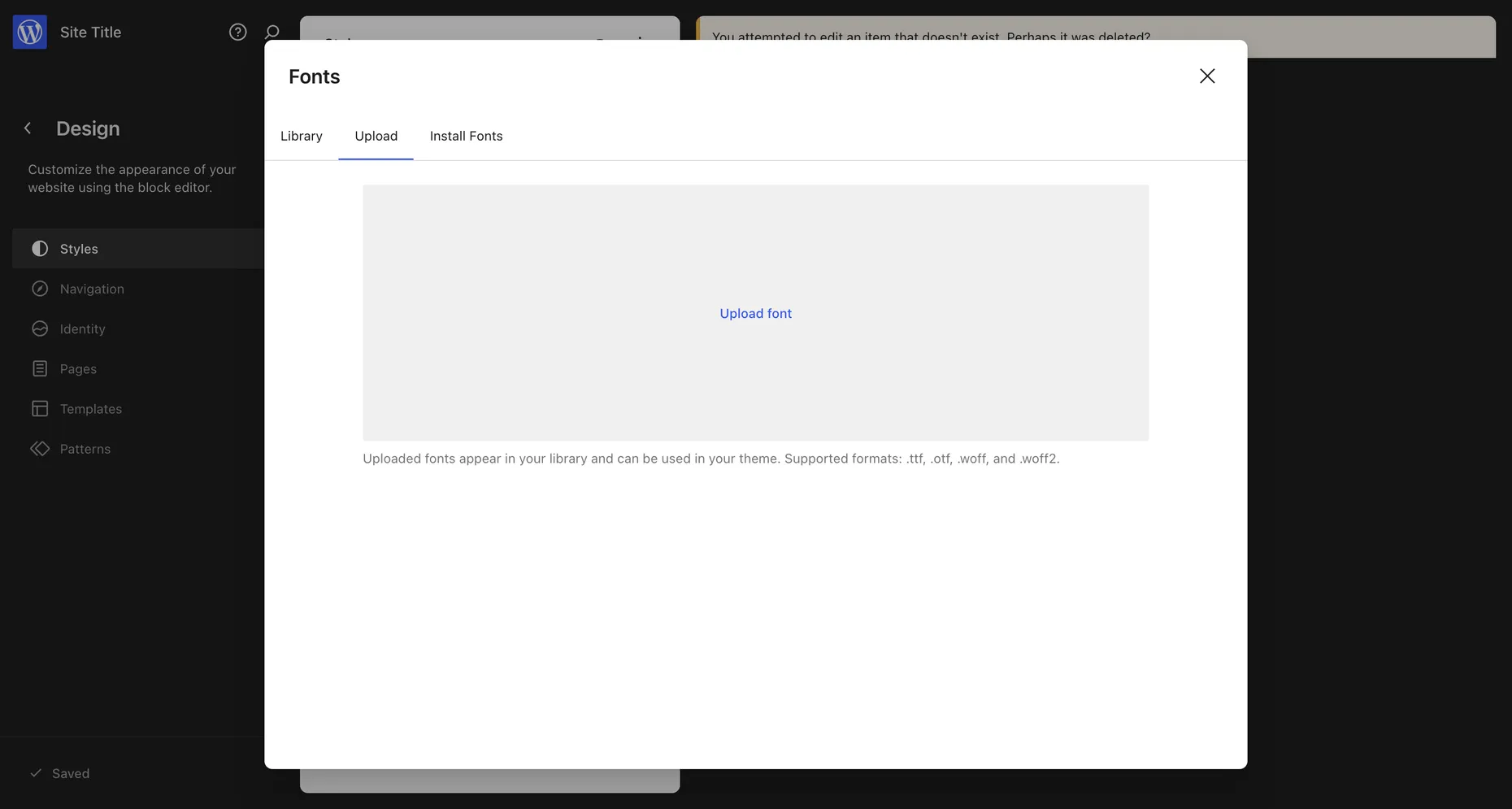Click the WordPress logo icon
This screenshot has width=1512, height=809.
[x=29, y=32]
